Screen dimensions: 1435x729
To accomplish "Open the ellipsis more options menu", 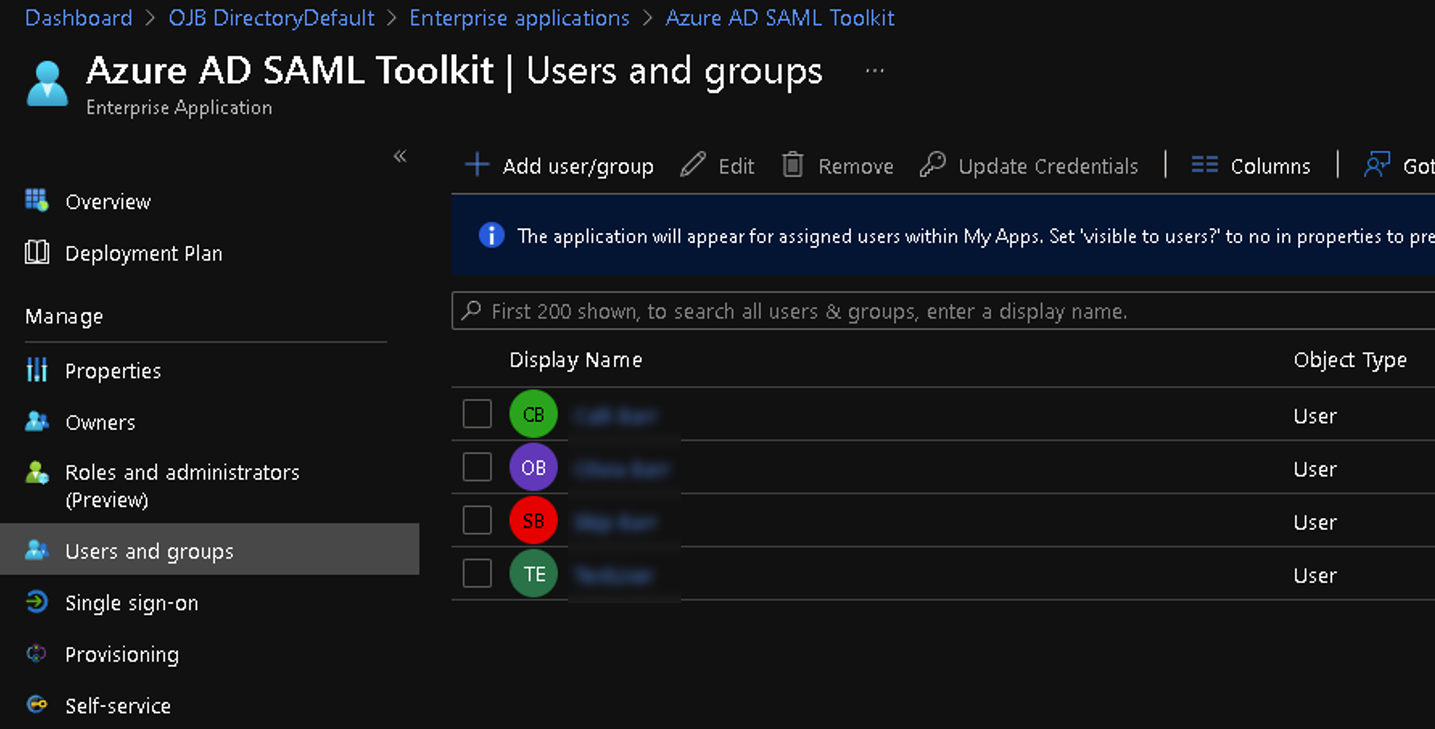I will pyautogui.click(x=875, y=71).
